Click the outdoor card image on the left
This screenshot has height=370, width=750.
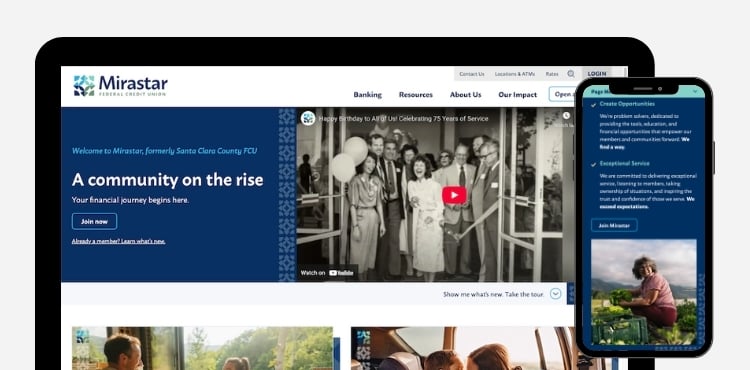[202, 348]
